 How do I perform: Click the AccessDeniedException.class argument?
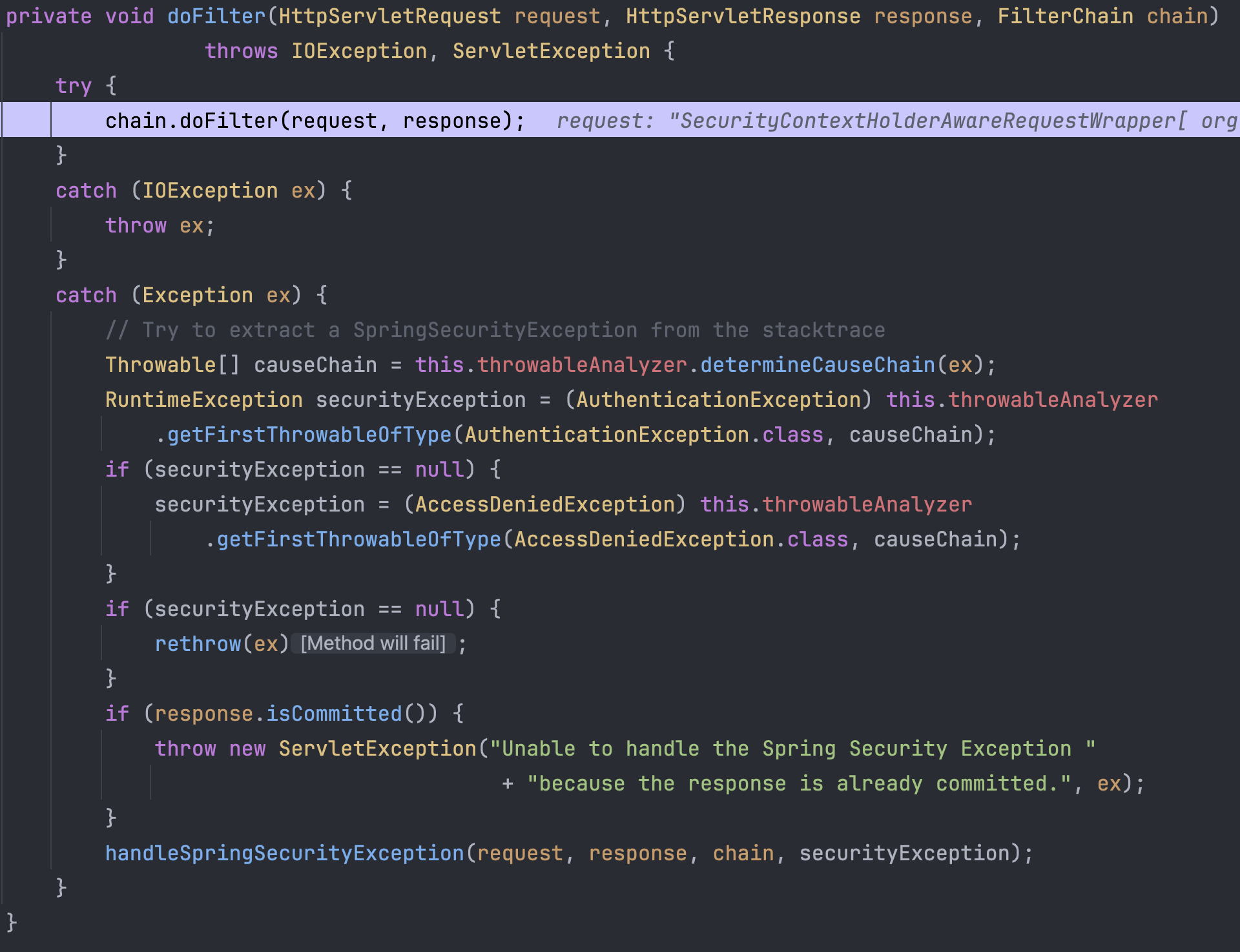coord(681,539)
